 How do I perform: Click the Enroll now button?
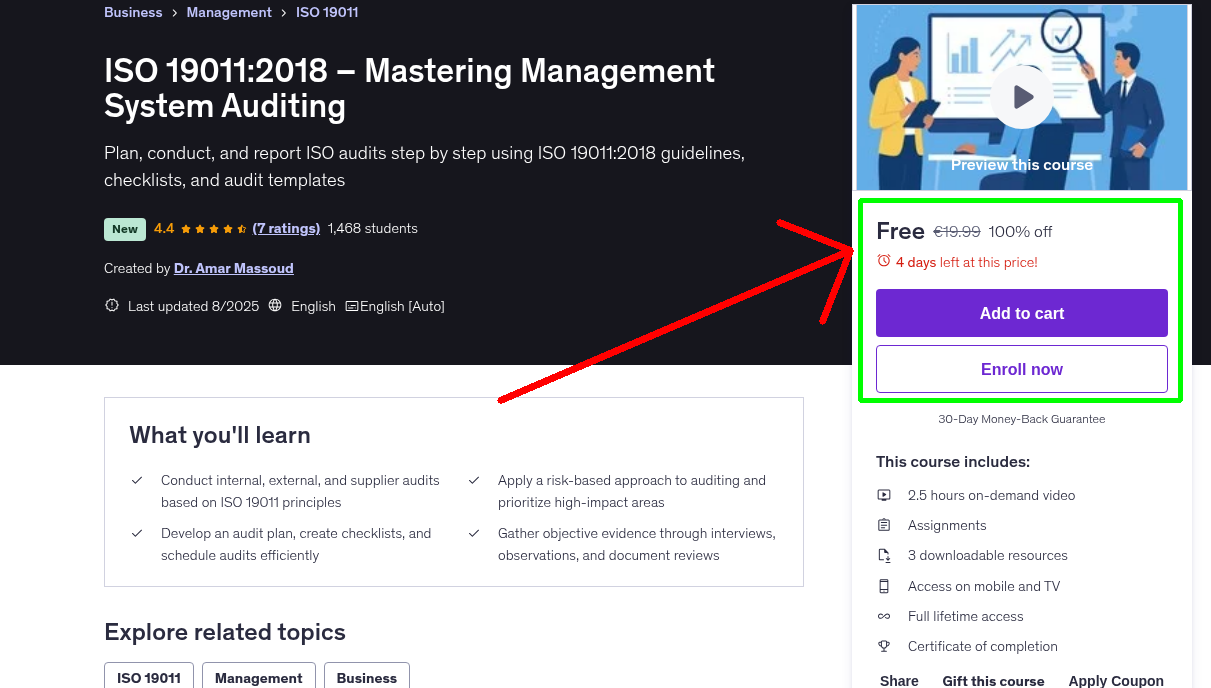(x=1021, y=369)
